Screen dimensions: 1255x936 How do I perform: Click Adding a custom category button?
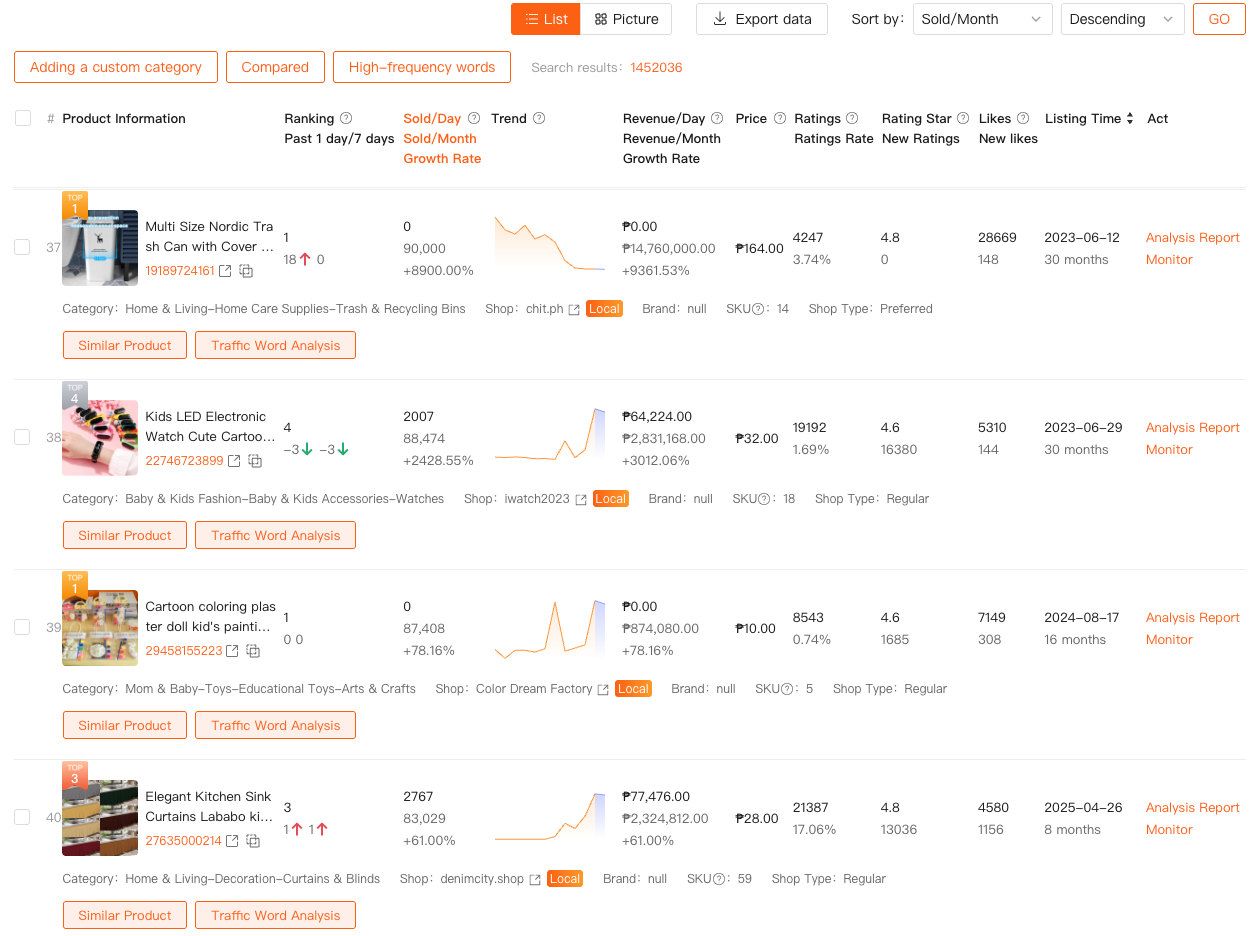116,67
